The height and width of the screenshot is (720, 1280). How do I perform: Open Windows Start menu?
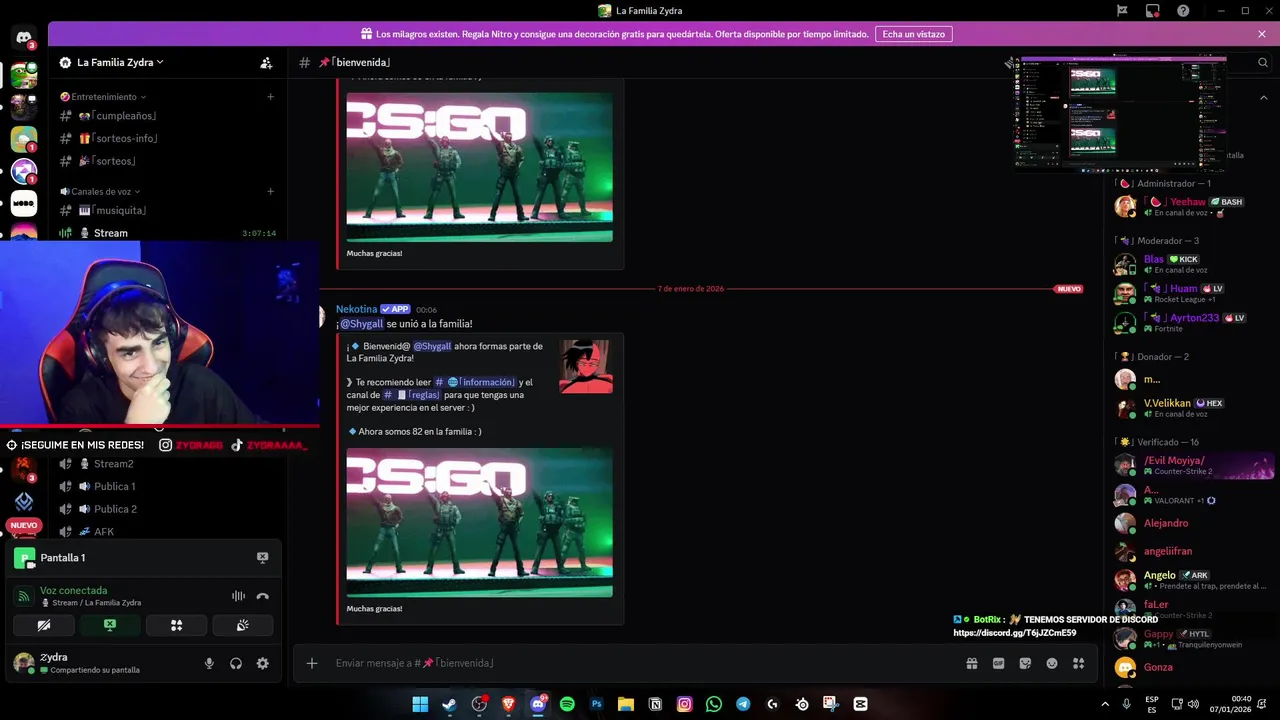421,704
